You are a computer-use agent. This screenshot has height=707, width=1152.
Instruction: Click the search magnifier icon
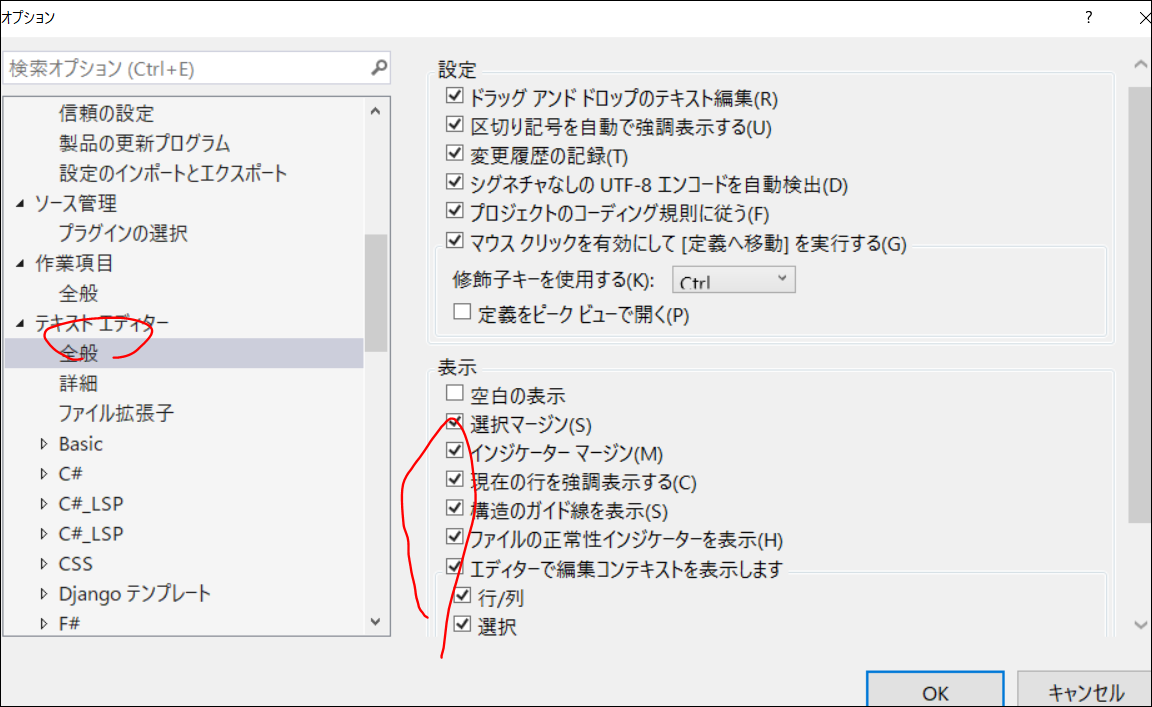pos(378,68)
